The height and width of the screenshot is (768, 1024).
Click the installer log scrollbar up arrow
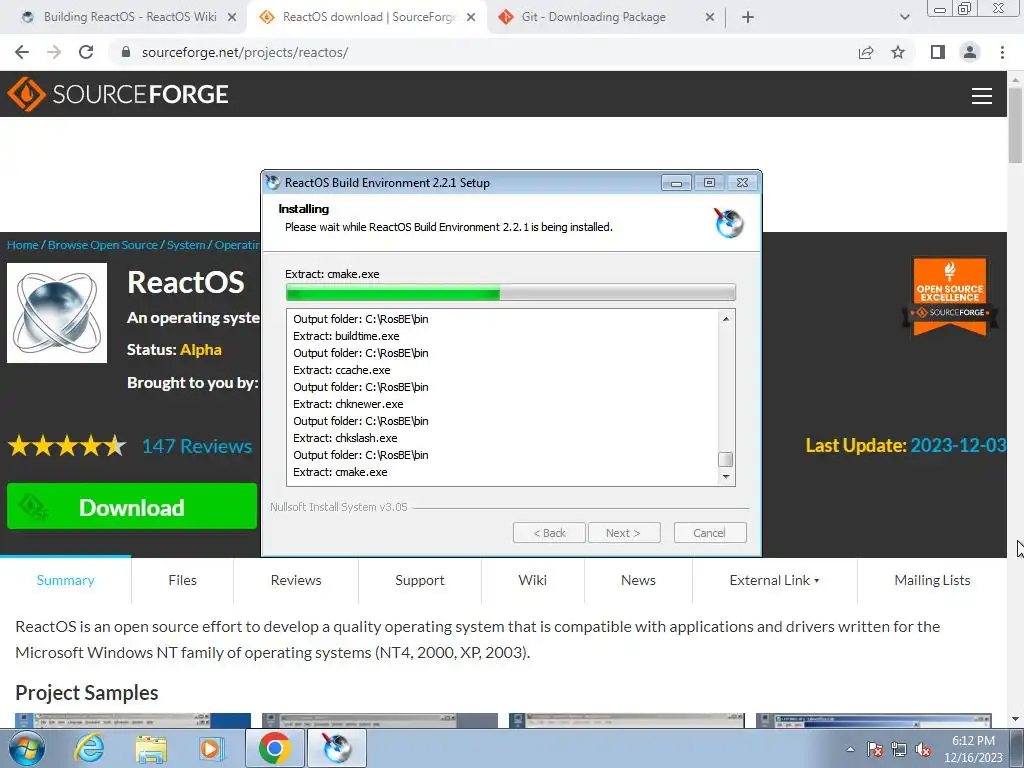[x=726, y=319]
